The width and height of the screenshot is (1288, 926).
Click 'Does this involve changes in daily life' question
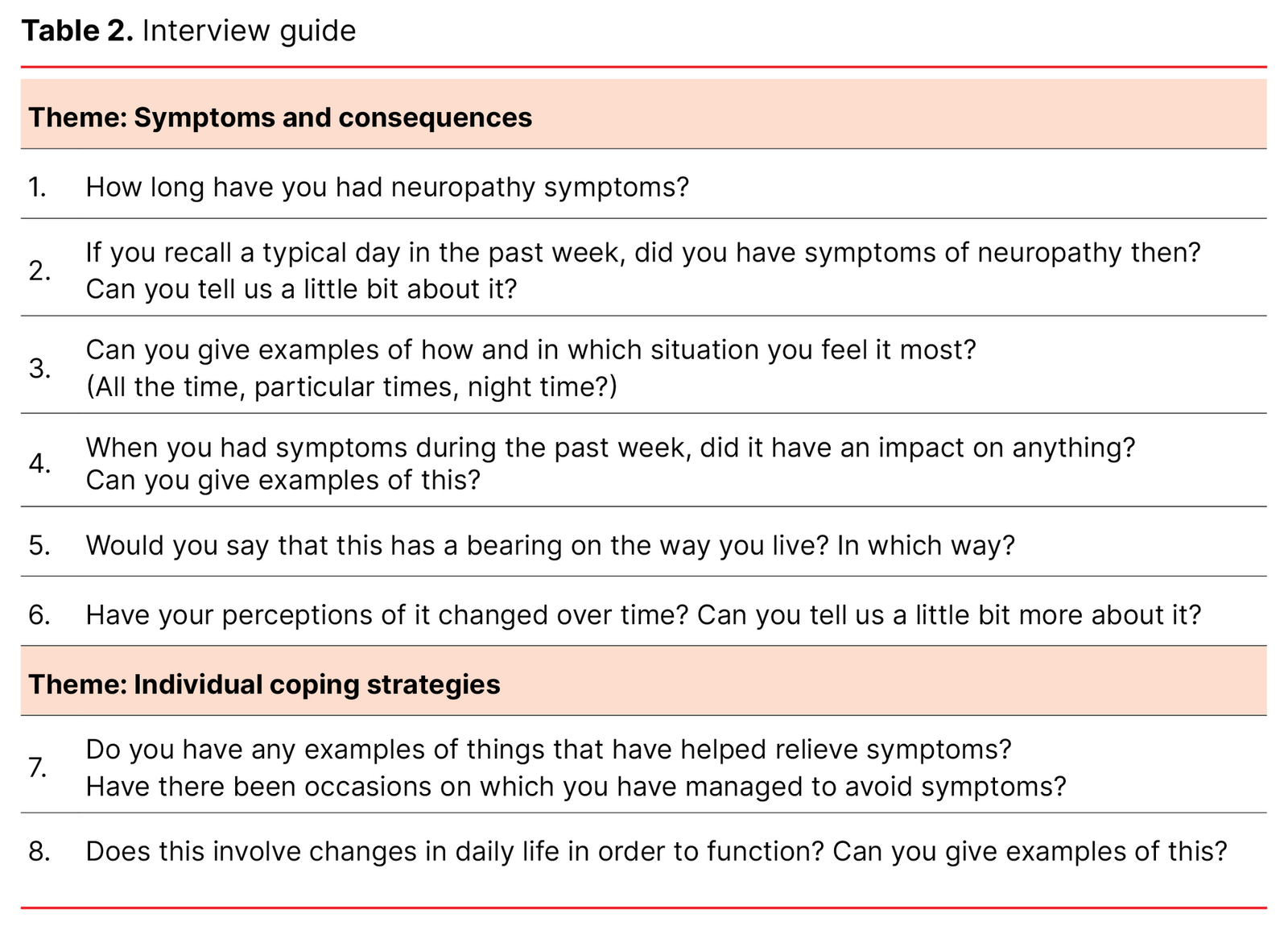point(656,851)
